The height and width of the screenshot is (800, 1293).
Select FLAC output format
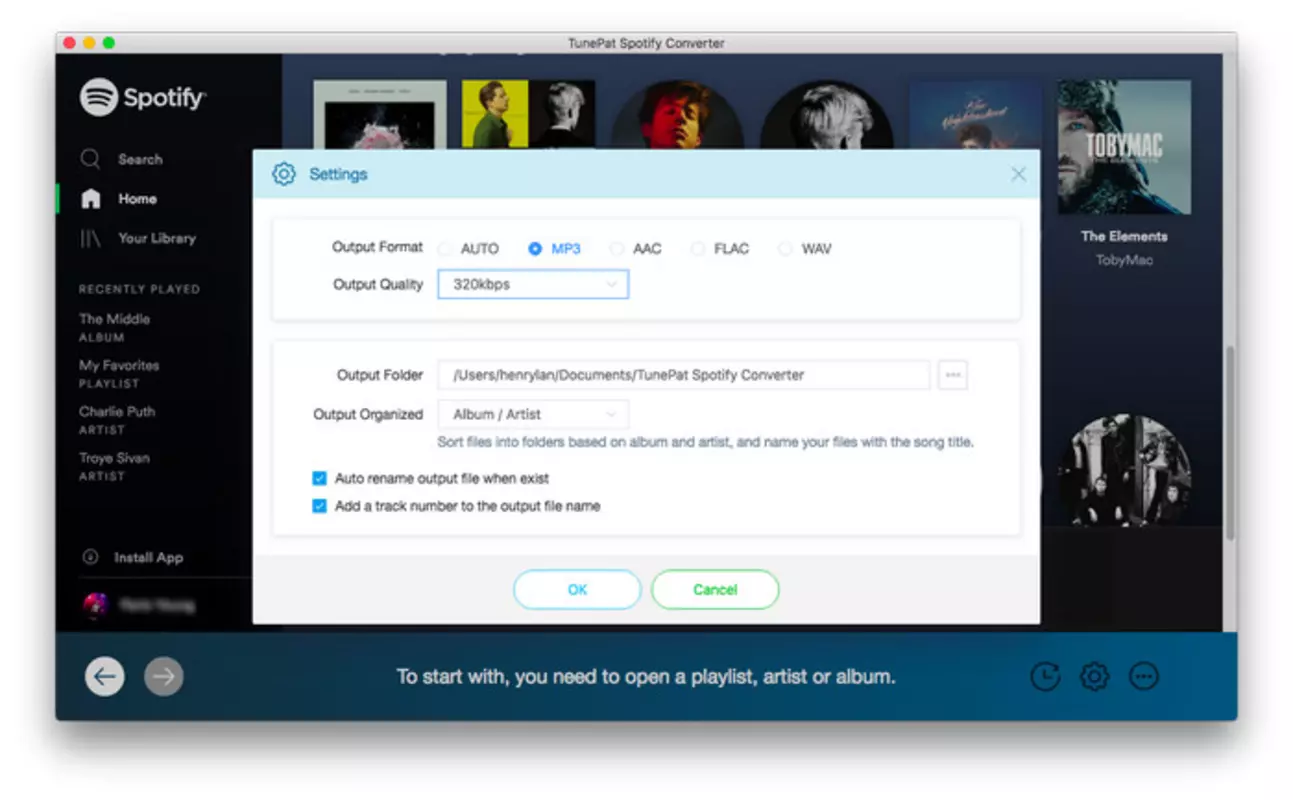pos(720,248)
